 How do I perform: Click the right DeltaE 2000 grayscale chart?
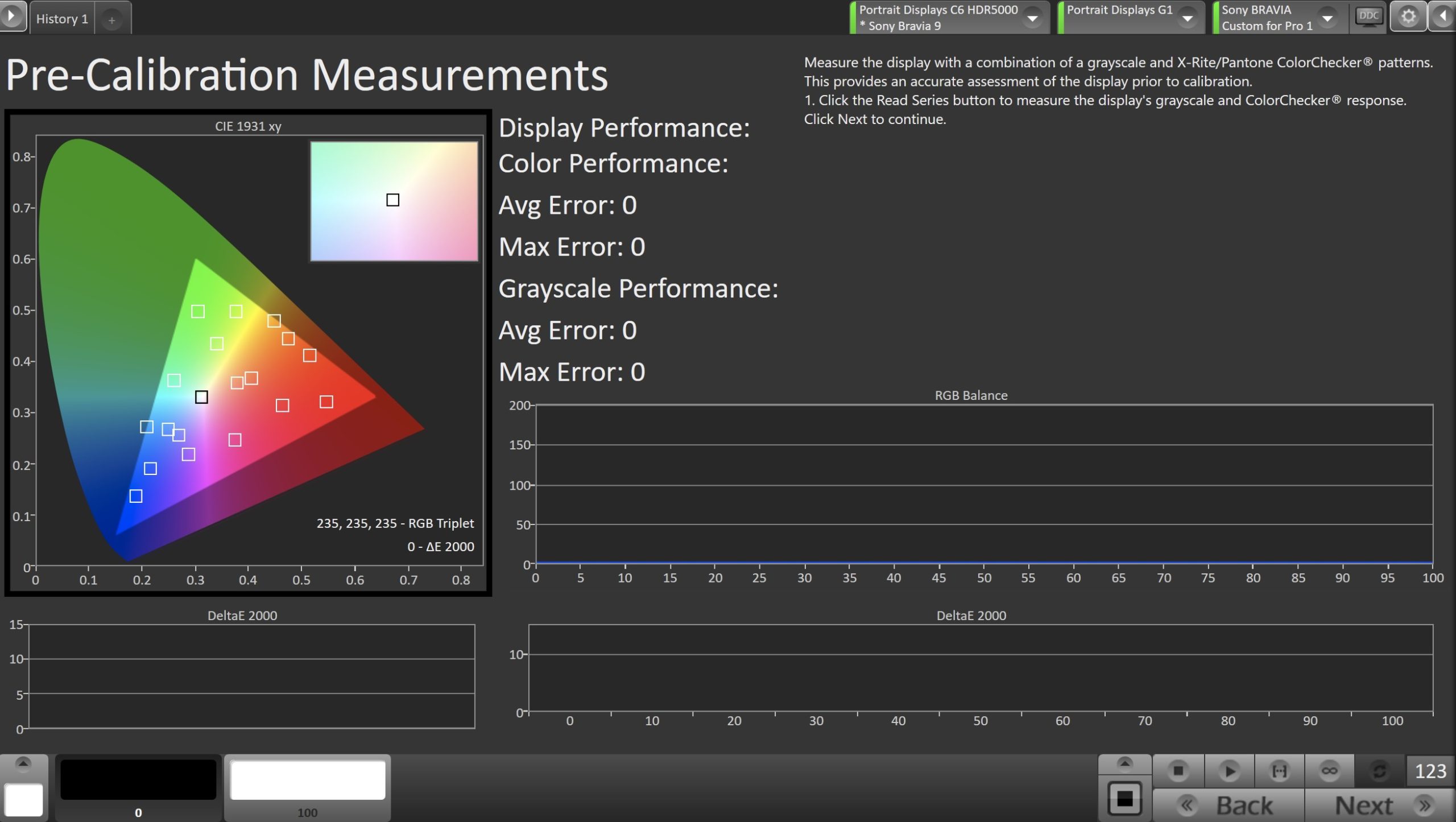pos(981,668)
